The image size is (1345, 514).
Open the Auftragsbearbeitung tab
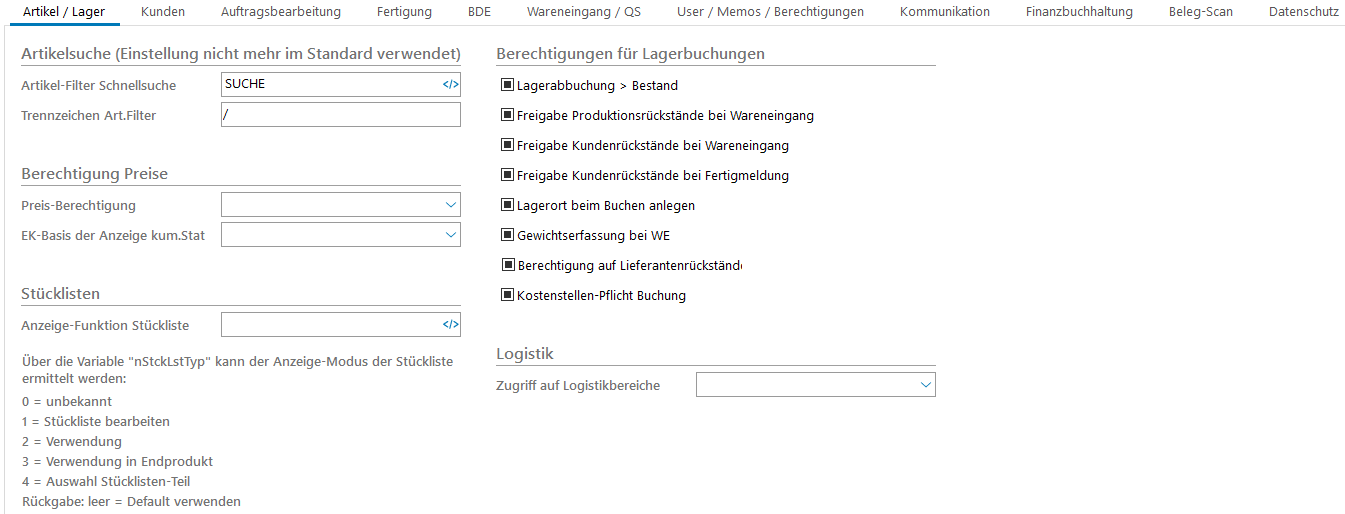[x=280, y=12]
